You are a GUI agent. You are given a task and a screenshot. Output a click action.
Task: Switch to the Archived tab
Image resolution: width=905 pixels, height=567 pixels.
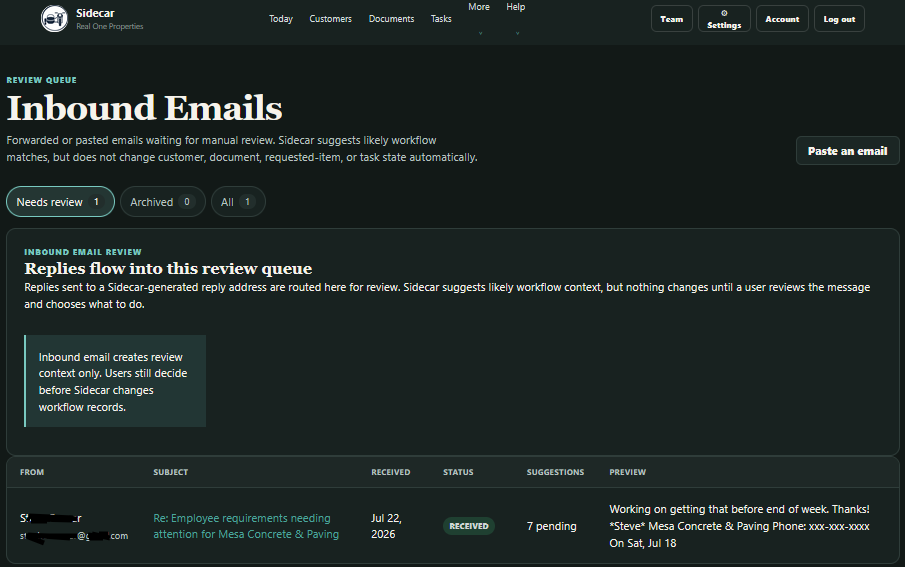pyautogui.click(x=163, y=202)
